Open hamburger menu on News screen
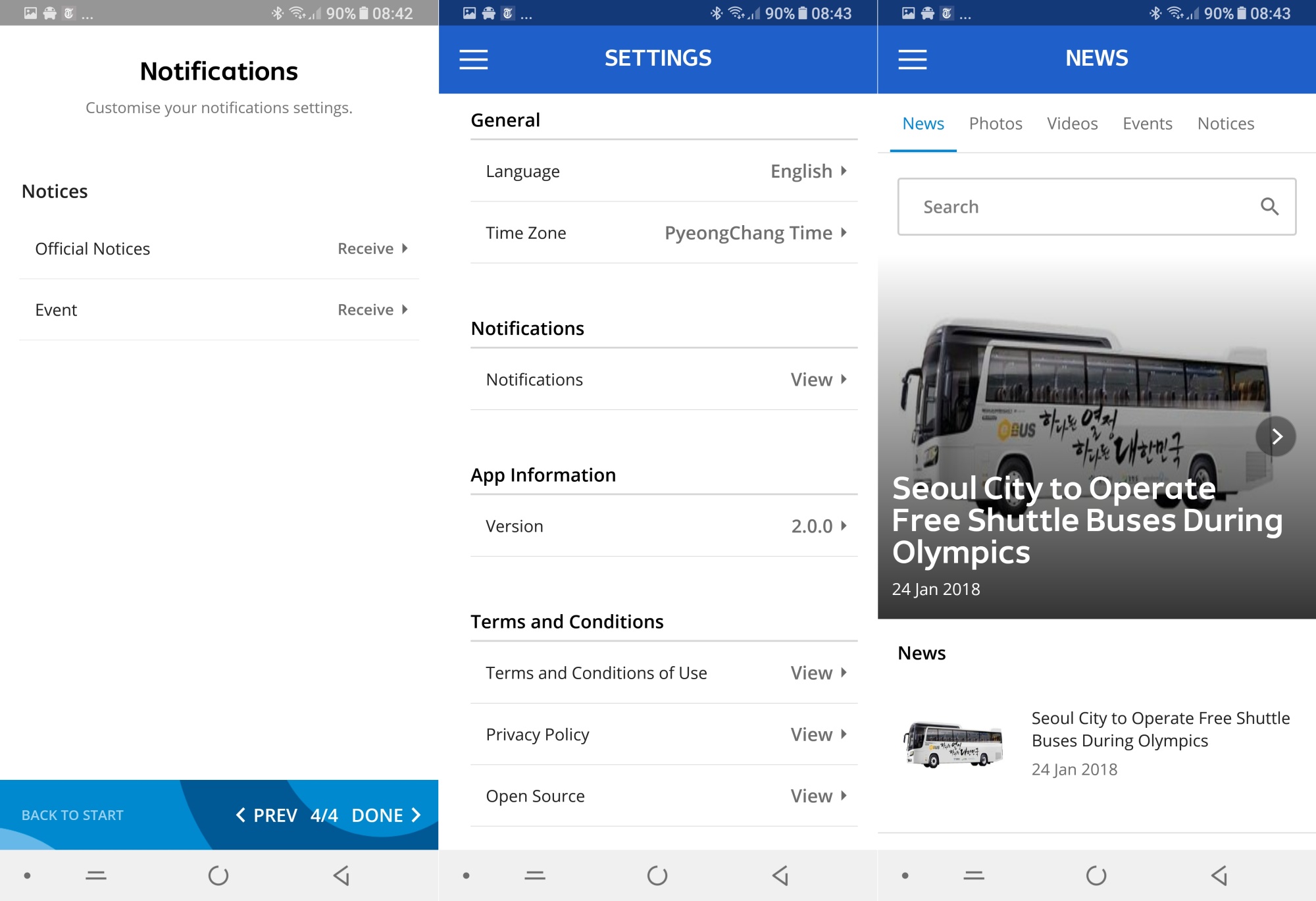The width and height of the screenshot is (1316, 901). coord(912,59)
